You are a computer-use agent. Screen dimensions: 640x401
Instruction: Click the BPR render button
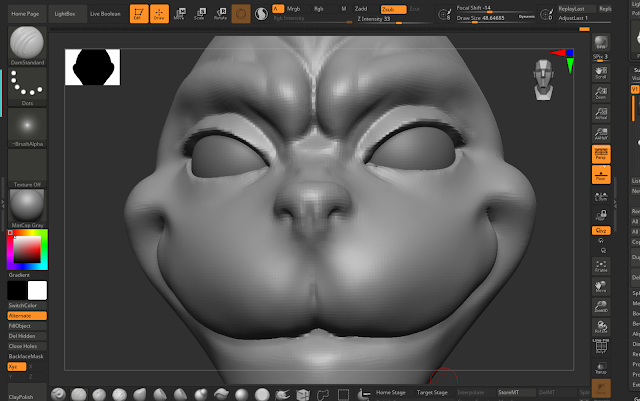(601, 42)
